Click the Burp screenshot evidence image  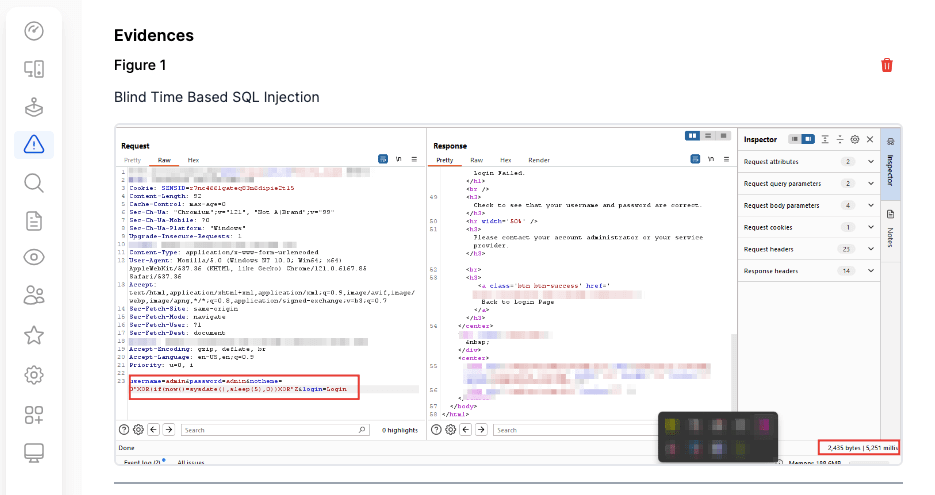pyautogui.click(x=508, y=295)
